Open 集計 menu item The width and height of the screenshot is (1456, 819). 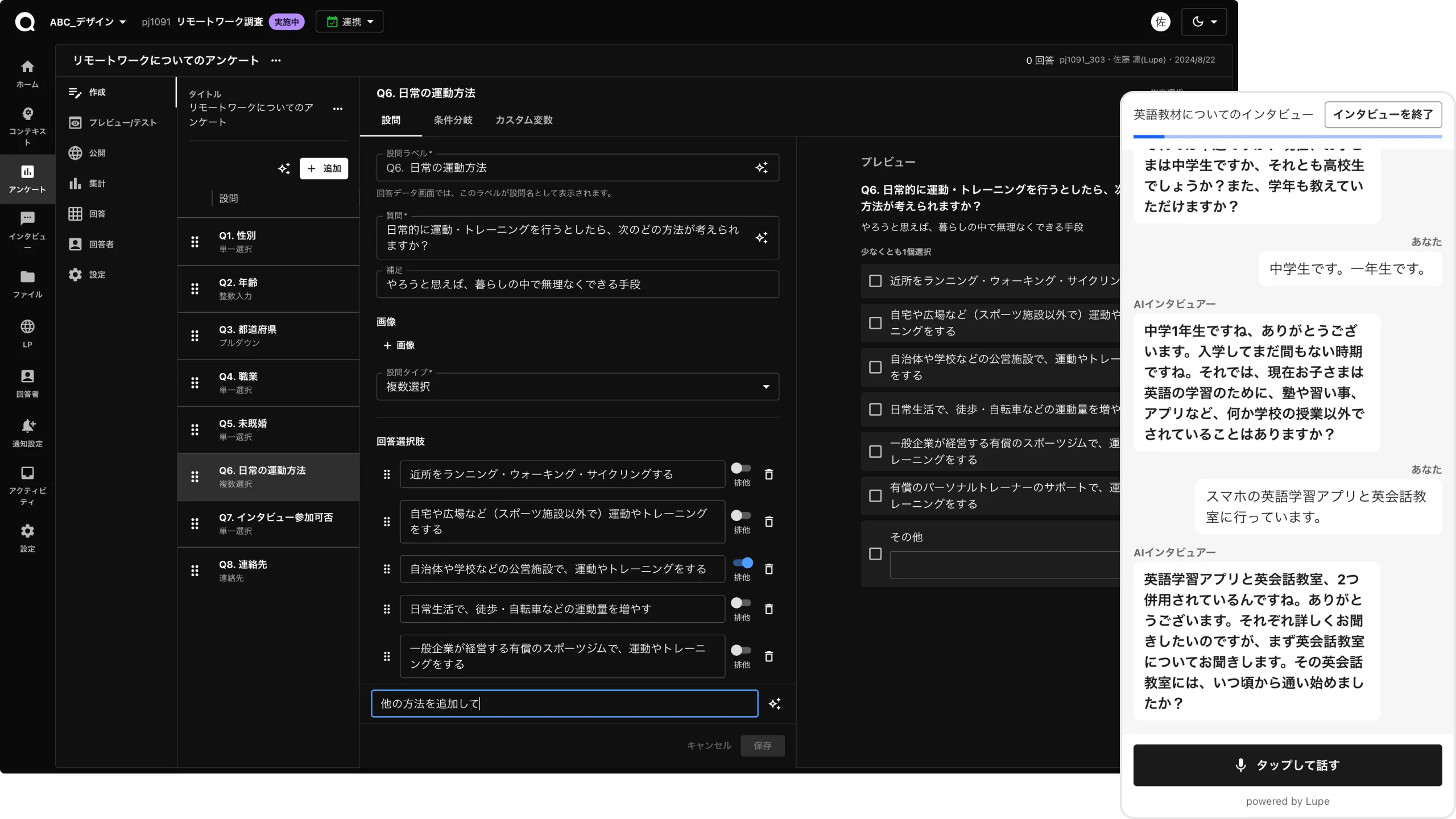tap(118, 184)
